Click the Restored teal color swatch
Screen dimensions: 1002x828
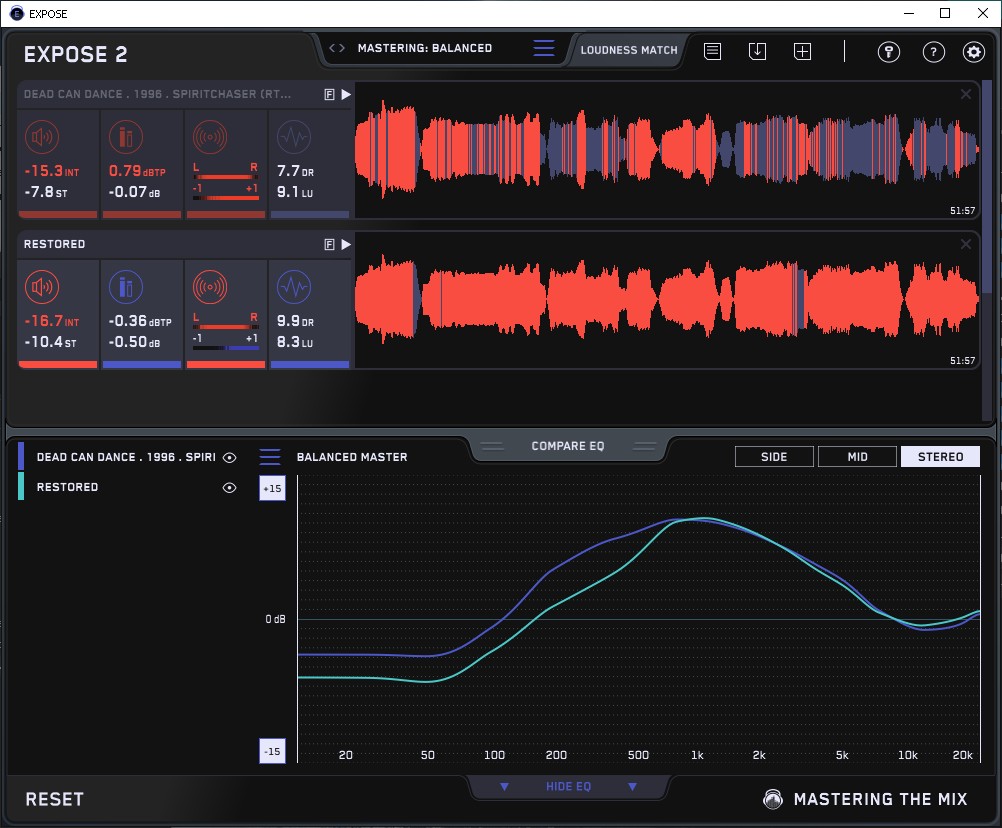tap(21, 486)
